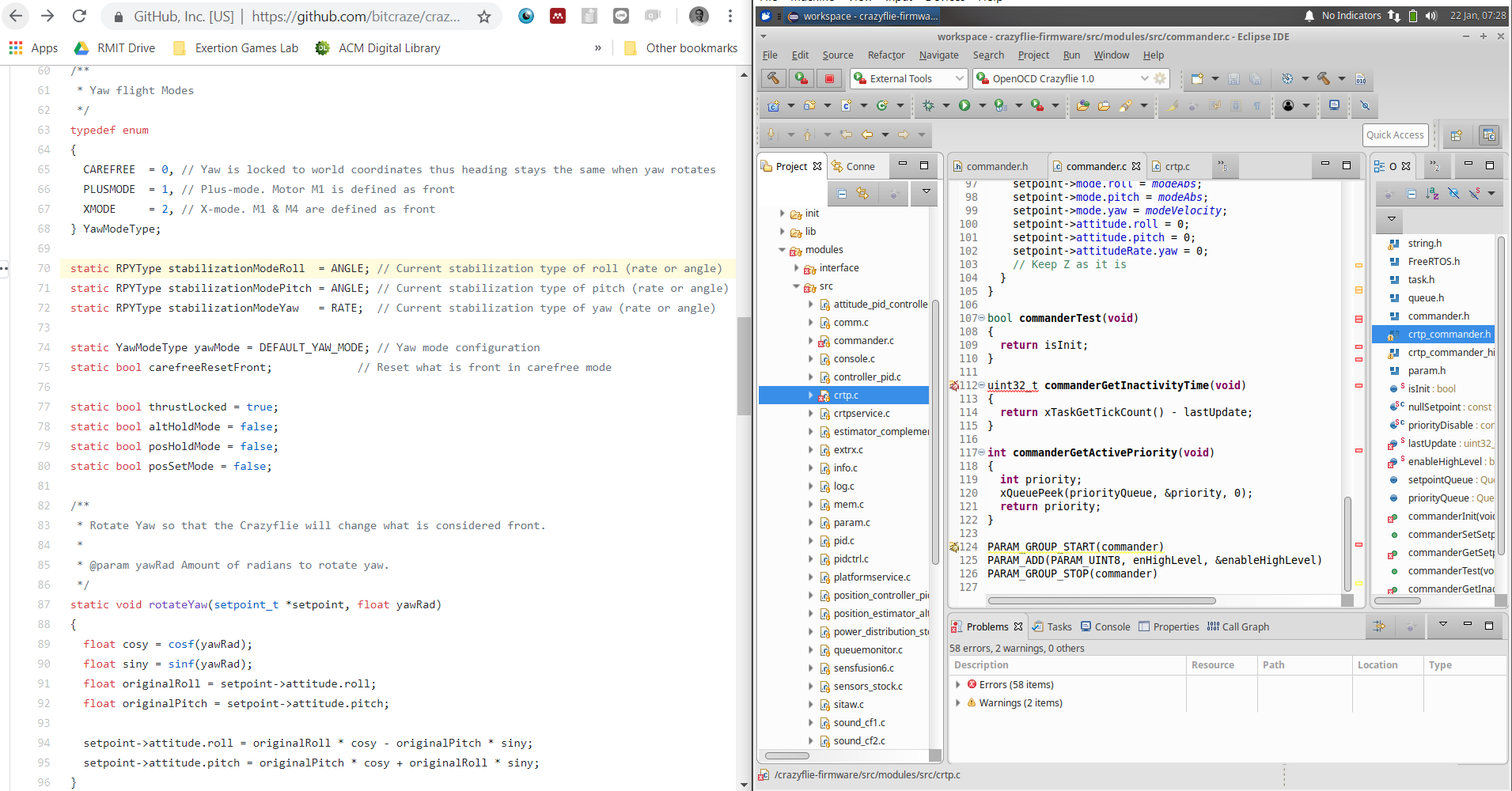Switch to the commander.h editor tab
The height and width of the screenshot is (791, 1512).
[996, 166]
